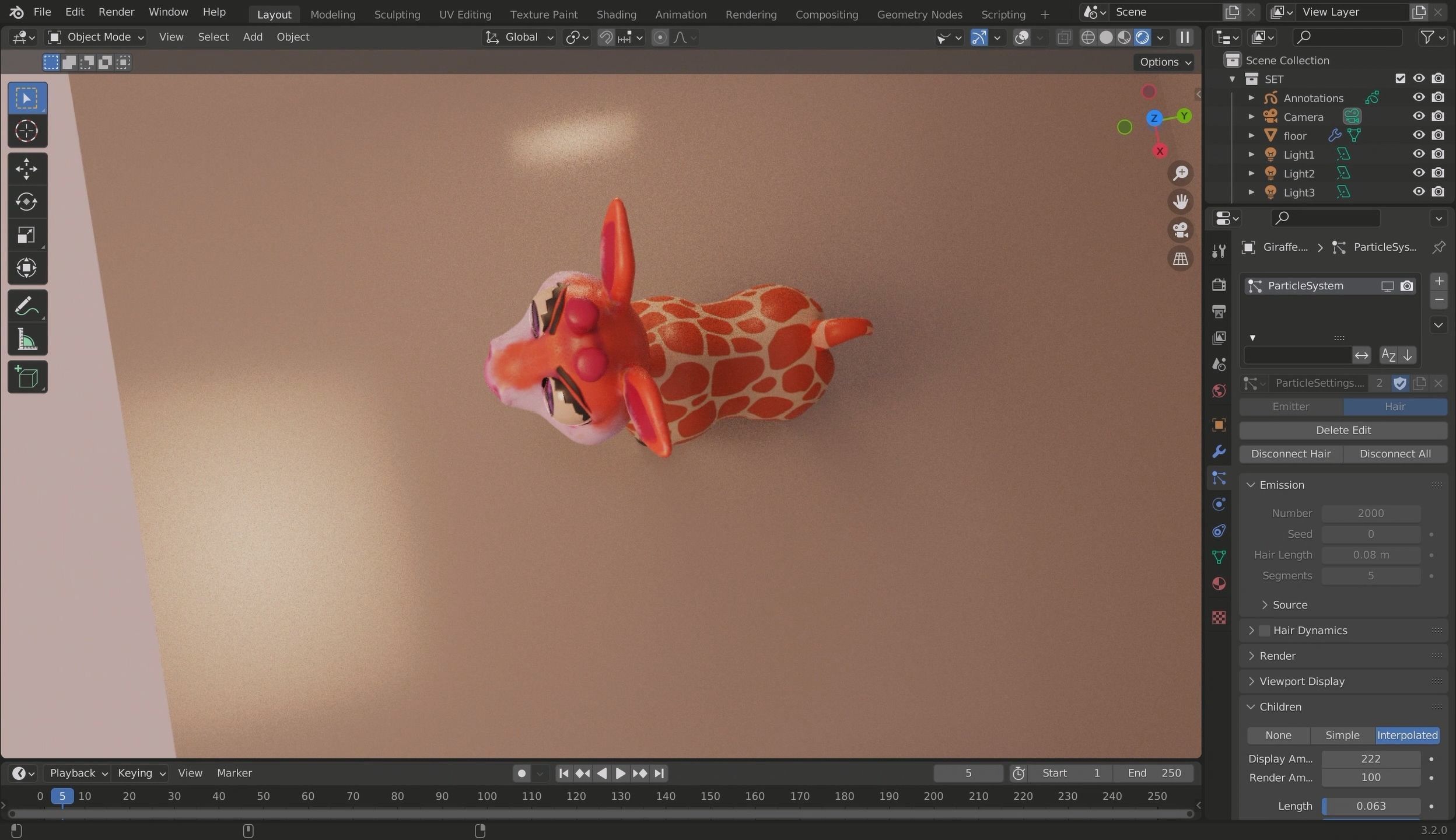Activate the Scale tool
1456x840 pixels.
pyautogui.click(x=27, y=235)
